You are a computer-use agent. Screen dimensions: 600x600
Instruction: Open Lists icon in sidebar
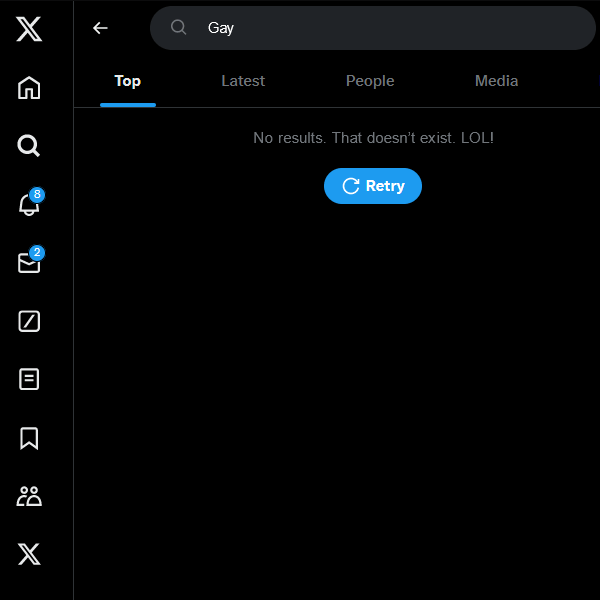point(29,380)
